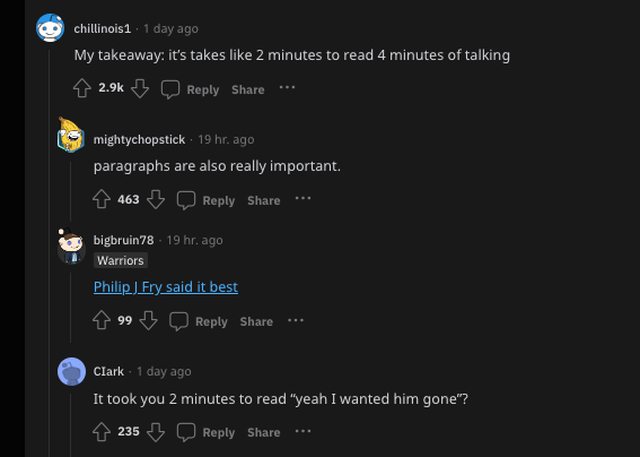Downvote mightychopstick's paragraphs comment
This screenshot has width=640, height=457.
click(x=155, y=200)
